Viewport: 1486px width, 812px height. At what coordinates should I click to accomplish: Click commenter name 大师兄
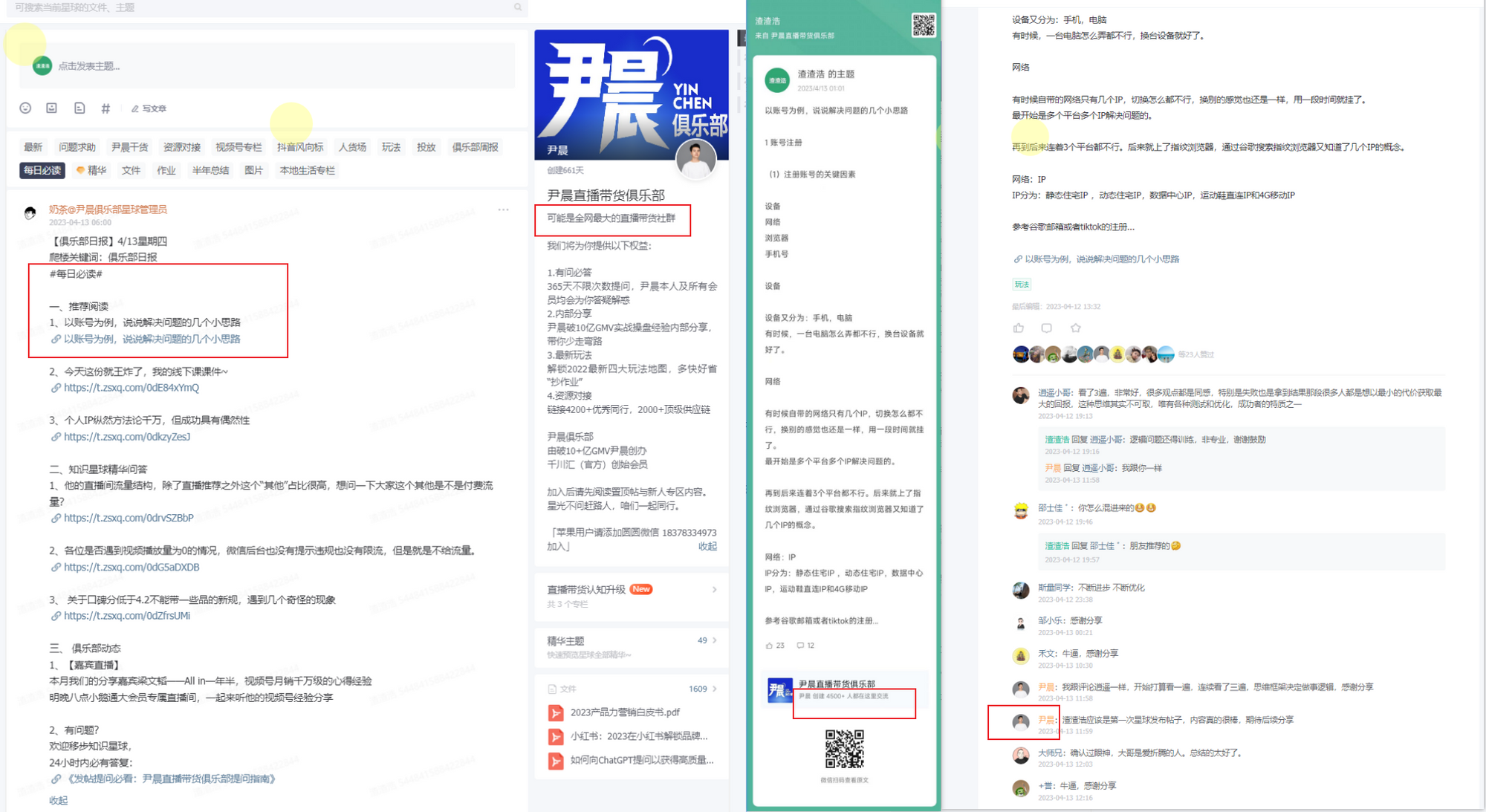click(x=1050, y=753)
